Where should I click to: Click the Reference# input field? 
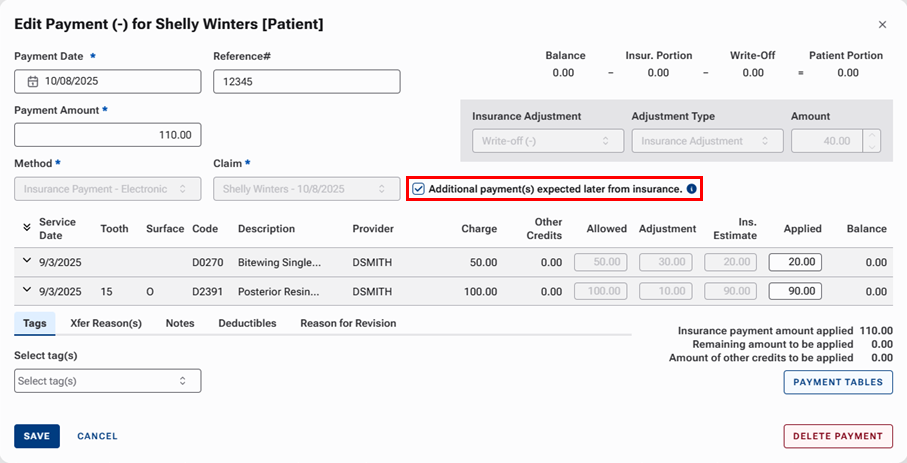(306, 81)
